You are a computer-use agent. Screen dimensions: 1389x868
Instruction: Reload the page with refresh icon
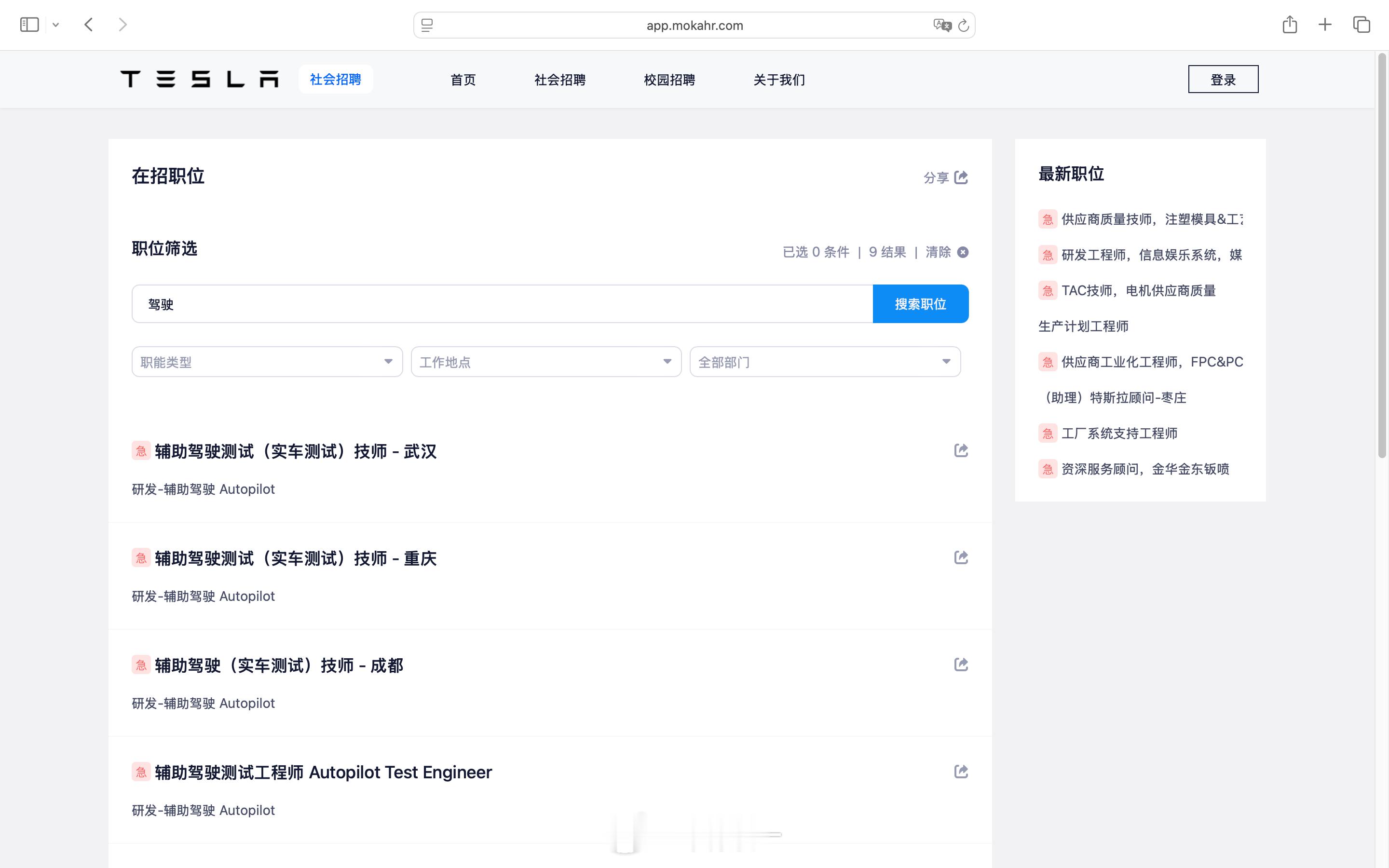tap(964, 25)
